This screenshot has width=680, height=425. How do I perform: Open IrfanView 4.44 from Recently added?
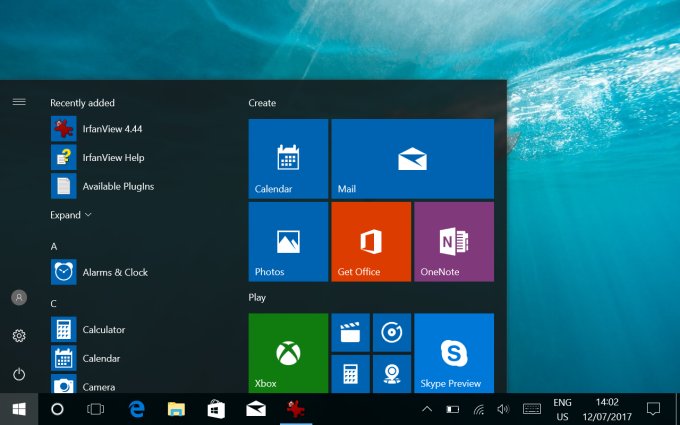coord(110,129)
